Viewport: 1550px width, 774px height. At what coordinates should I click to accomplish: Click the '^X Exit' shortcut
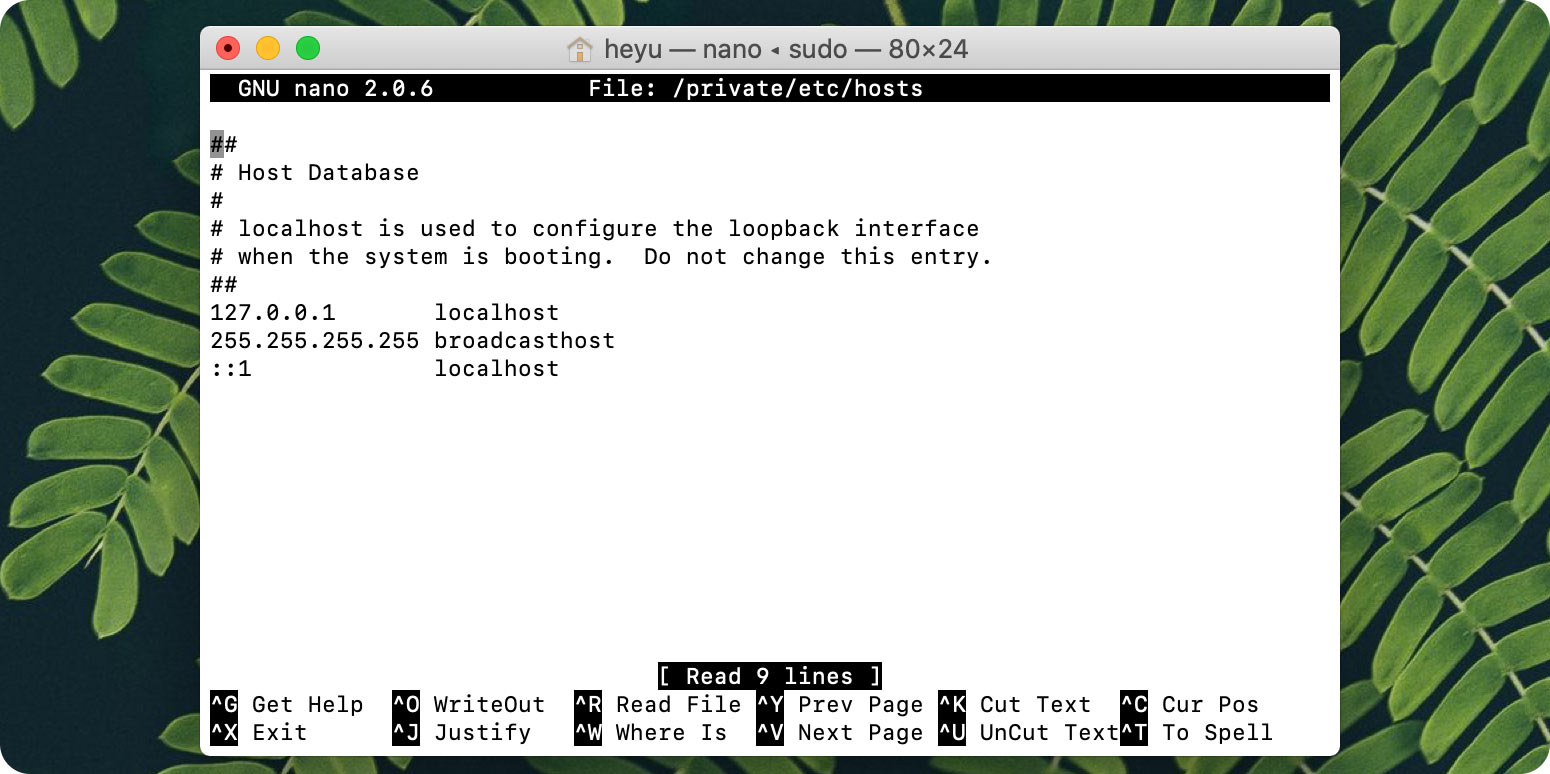[x=259, y=732]
